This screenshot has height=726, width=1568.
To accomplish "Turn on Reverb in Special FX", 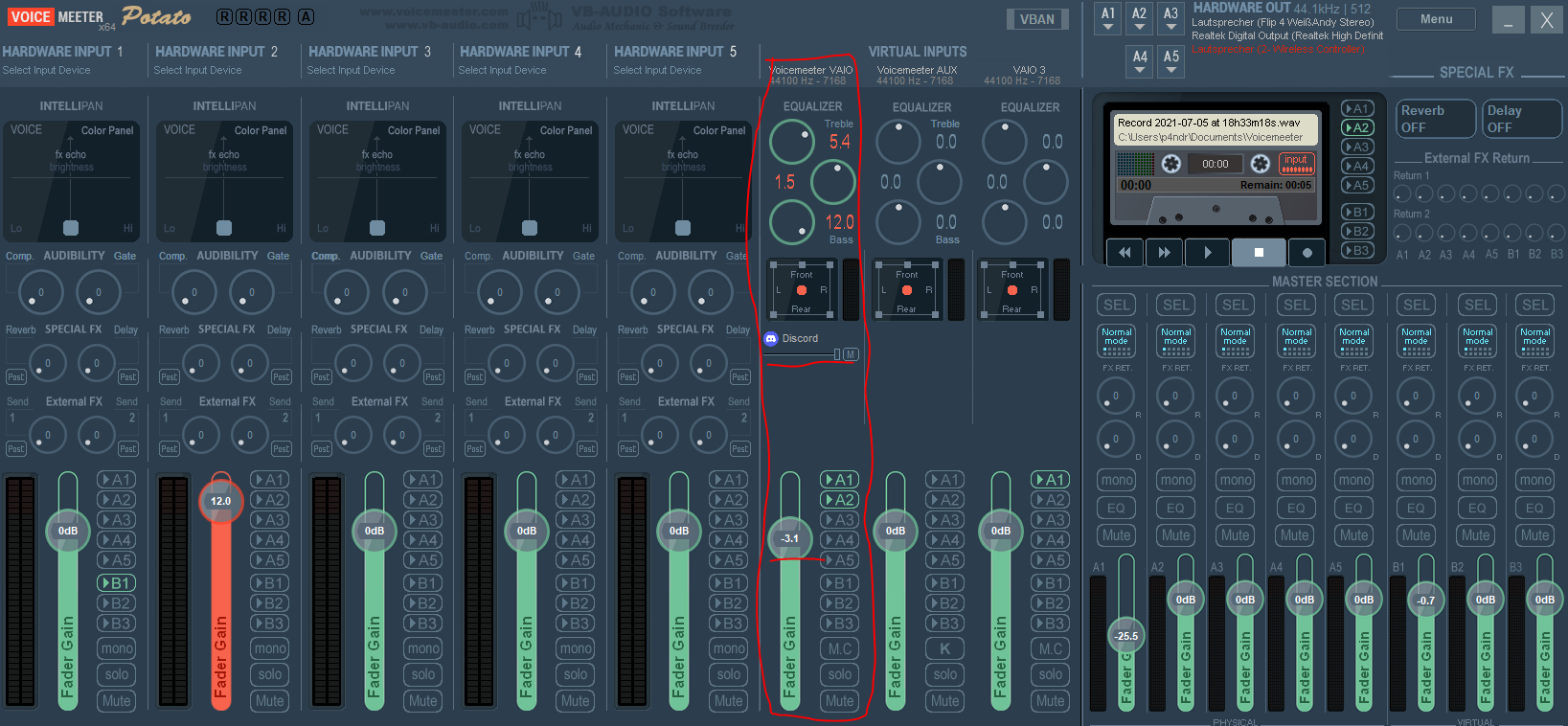I will point(1435,119).
